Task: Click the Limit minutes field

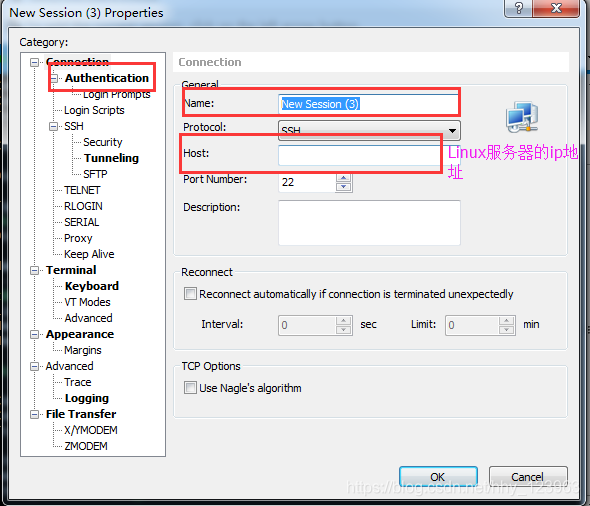Action: 473,325
